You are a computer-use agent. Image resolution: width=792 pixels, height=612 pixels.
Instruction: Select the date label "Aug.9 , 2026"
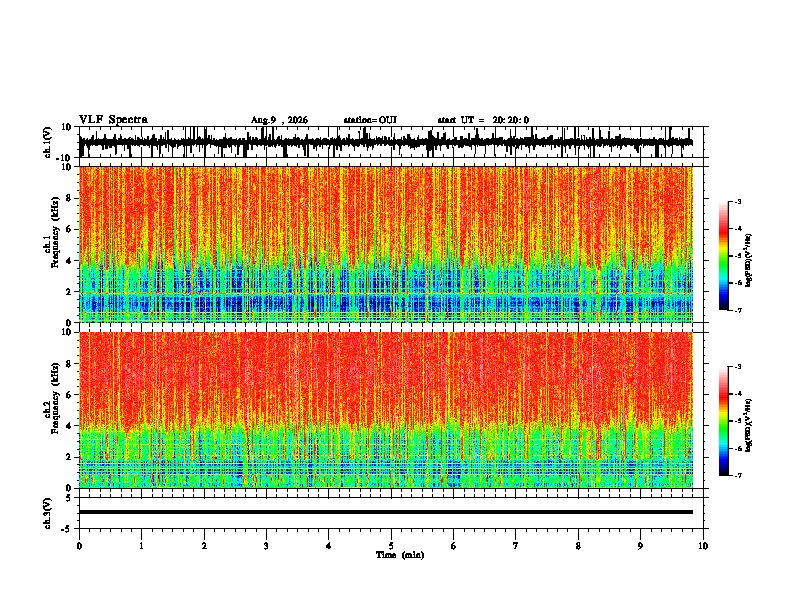click(279, 120)
